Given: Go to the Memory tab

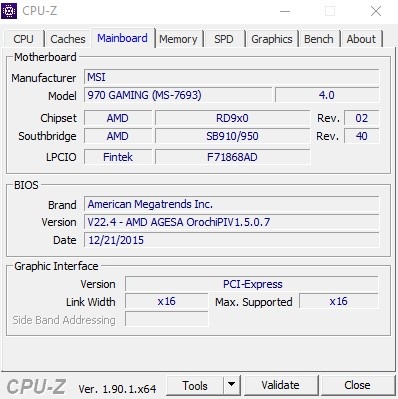Looking at the screenshot, I should pyautogui.click(x=178, y=39).
